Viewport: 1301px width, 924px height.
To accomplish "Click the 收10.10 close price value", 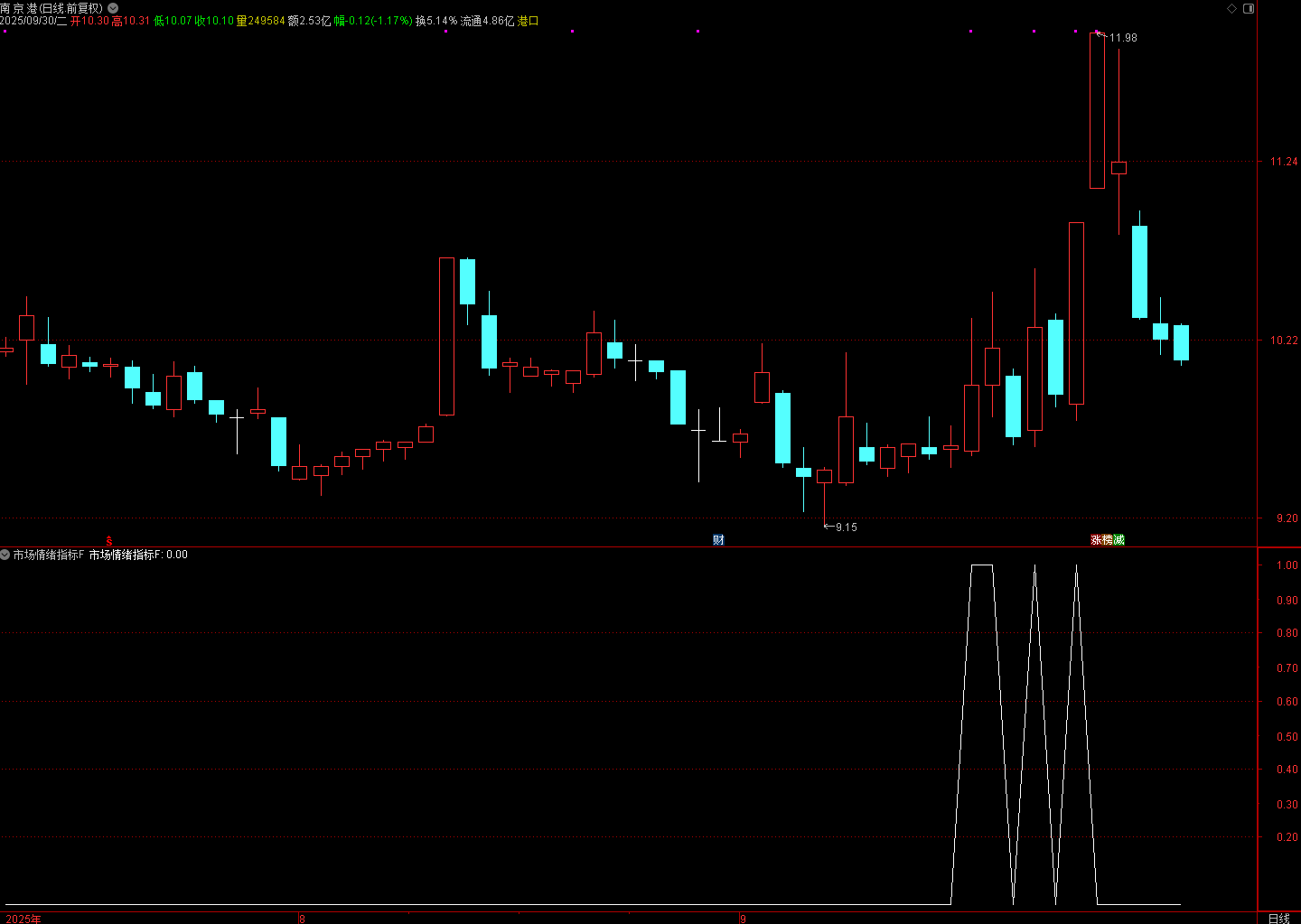I will coord(214,21).
